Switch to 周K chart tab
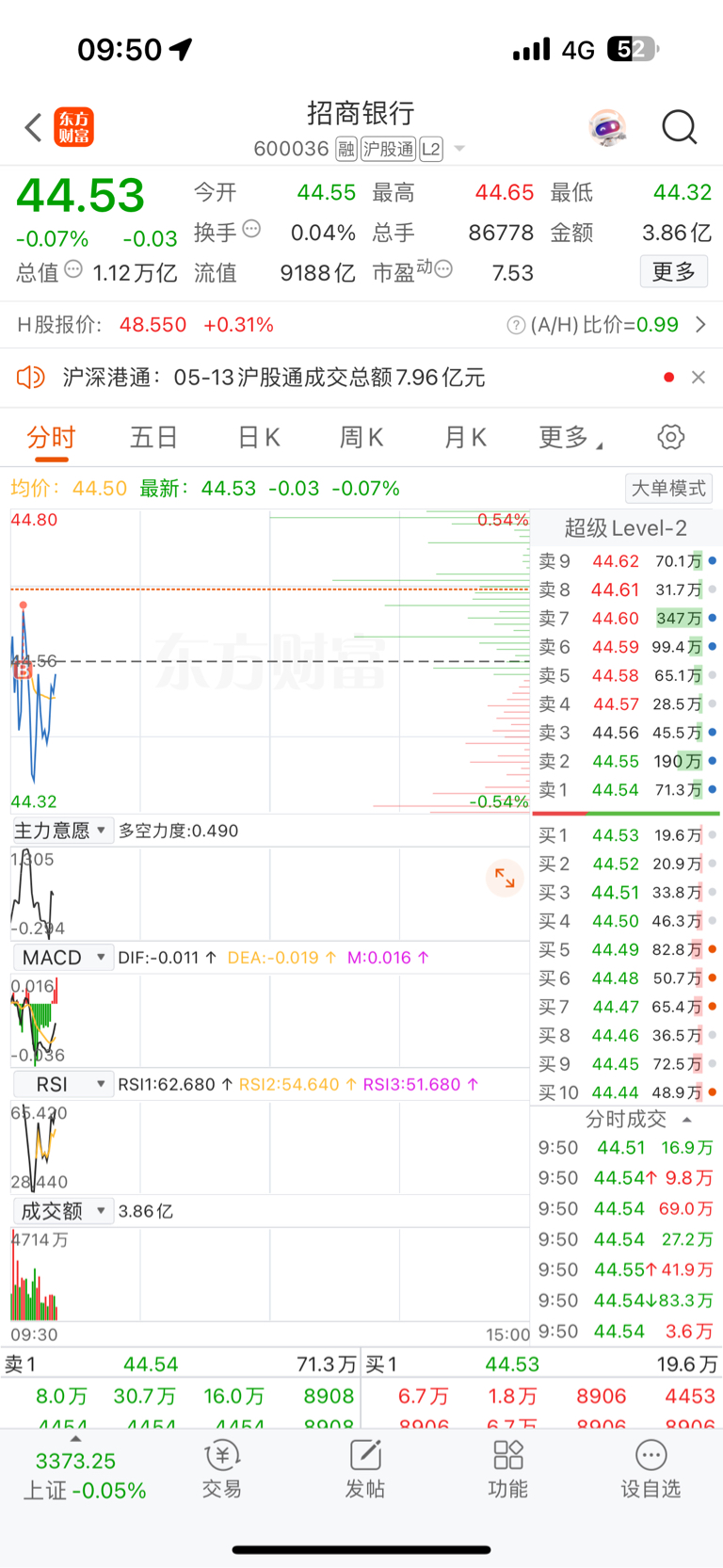Viewport: 723px width, 1568px height. (x=361, y=437)
